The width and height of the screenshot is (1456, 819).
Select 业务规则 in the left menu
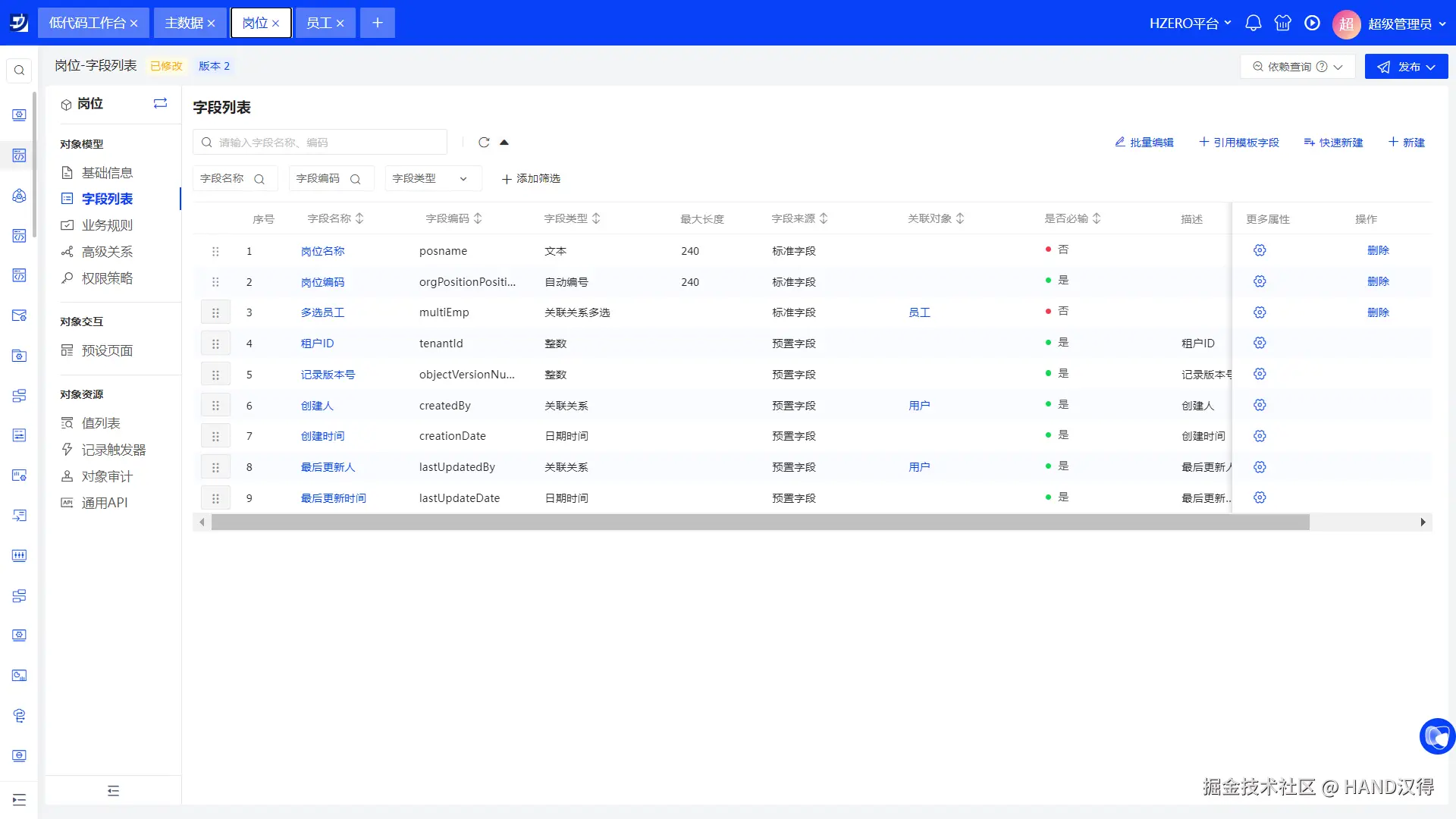[x=107, y=225]
